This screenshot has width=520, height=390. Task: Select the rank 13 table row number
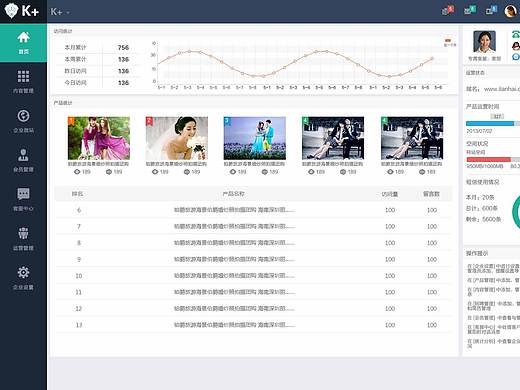pyautogui.click(x=79, y=325)
